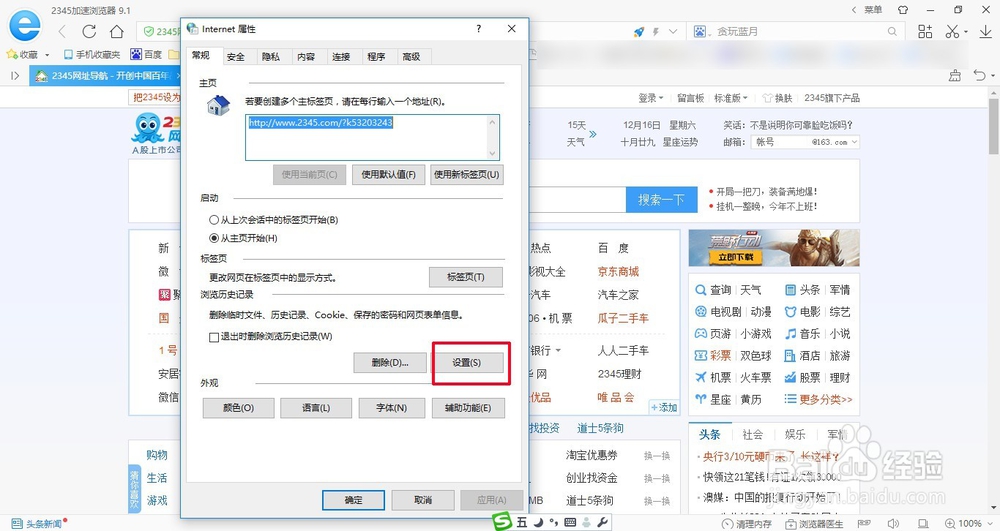The width and height of the screenshot is (1000, 531).
Task: Click the page vertical scrollbar thumb
Action: [994, 126]
